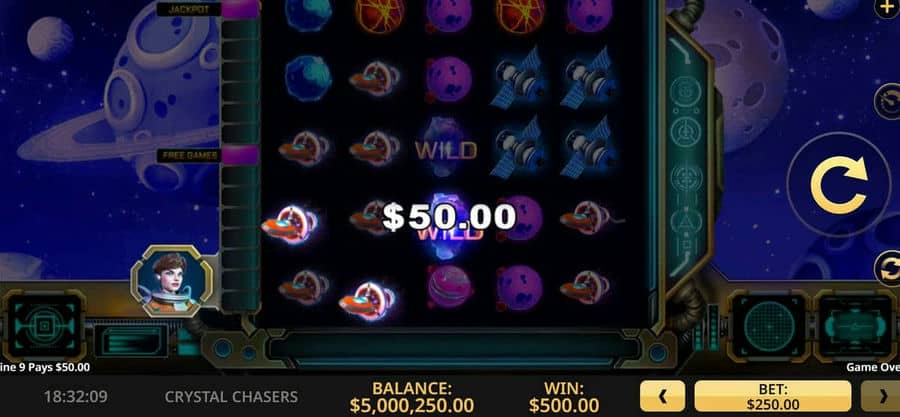
Task: Select the astronaut woman portrait
Action: click(x=172, y=281)
